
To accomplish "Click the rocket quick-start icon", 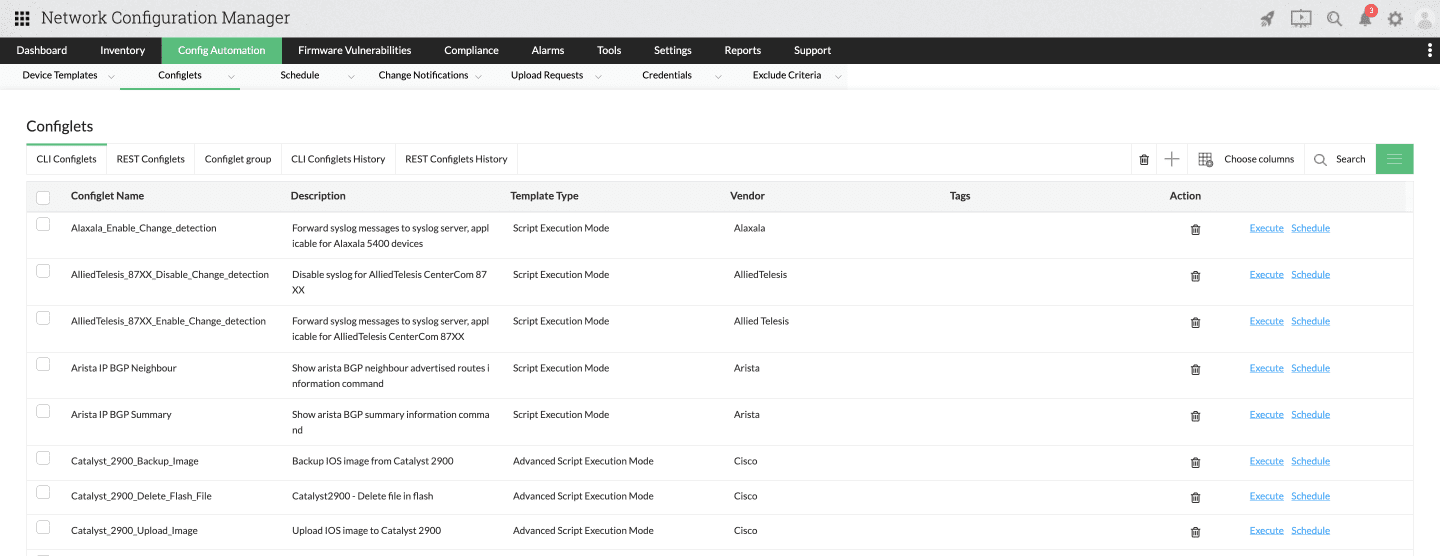I will (x=1267, y=18).
